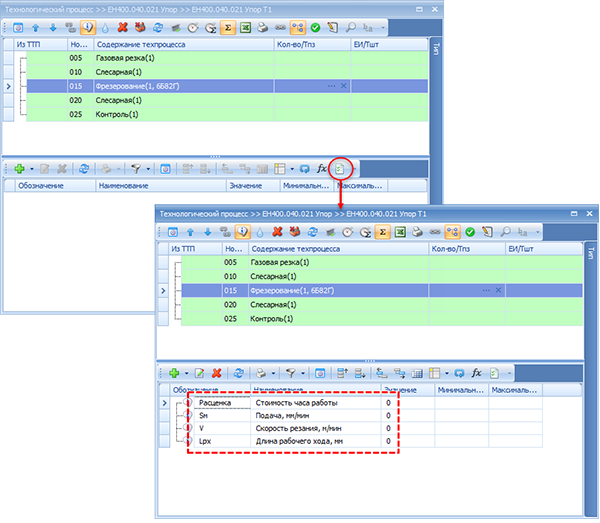The image size is (600, 523).
Task: Click the green plus add icon in the front window
Action: tap(174, 373)
